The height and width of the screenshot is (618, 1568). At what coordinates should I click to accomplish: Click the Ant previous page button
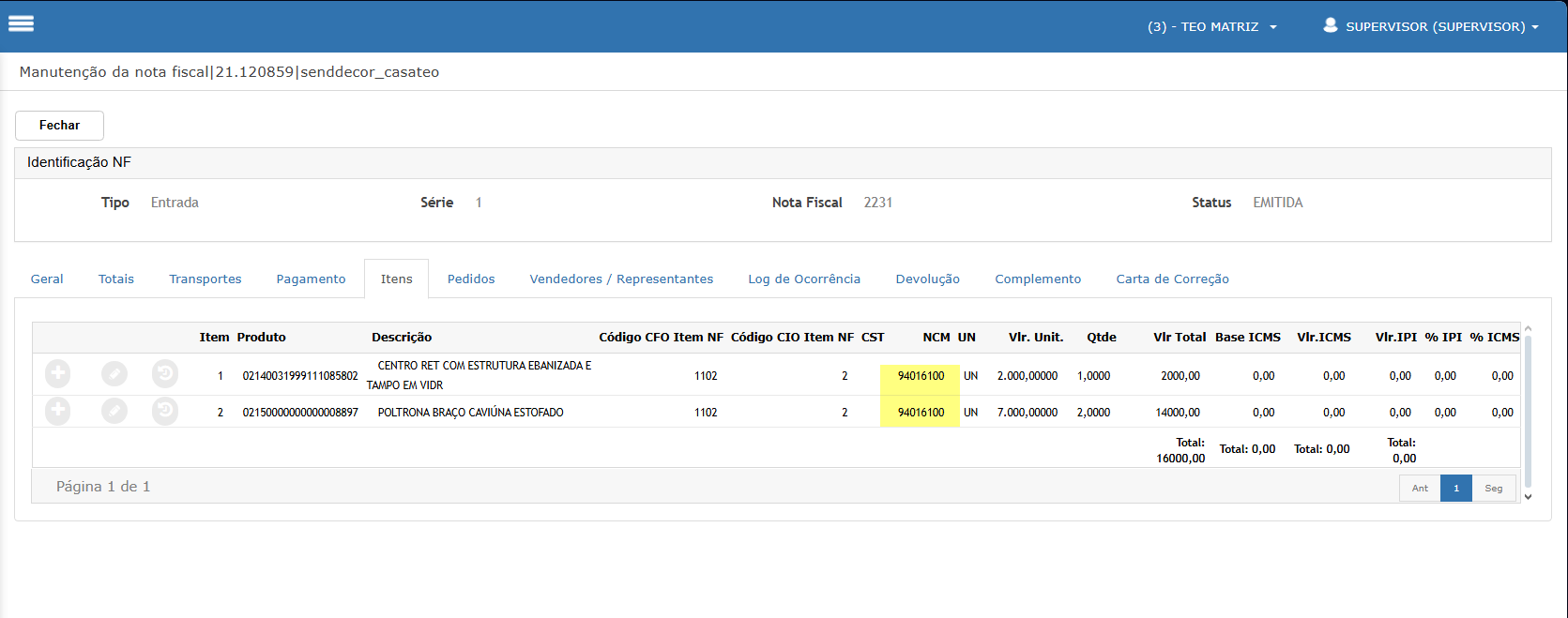1420,488
